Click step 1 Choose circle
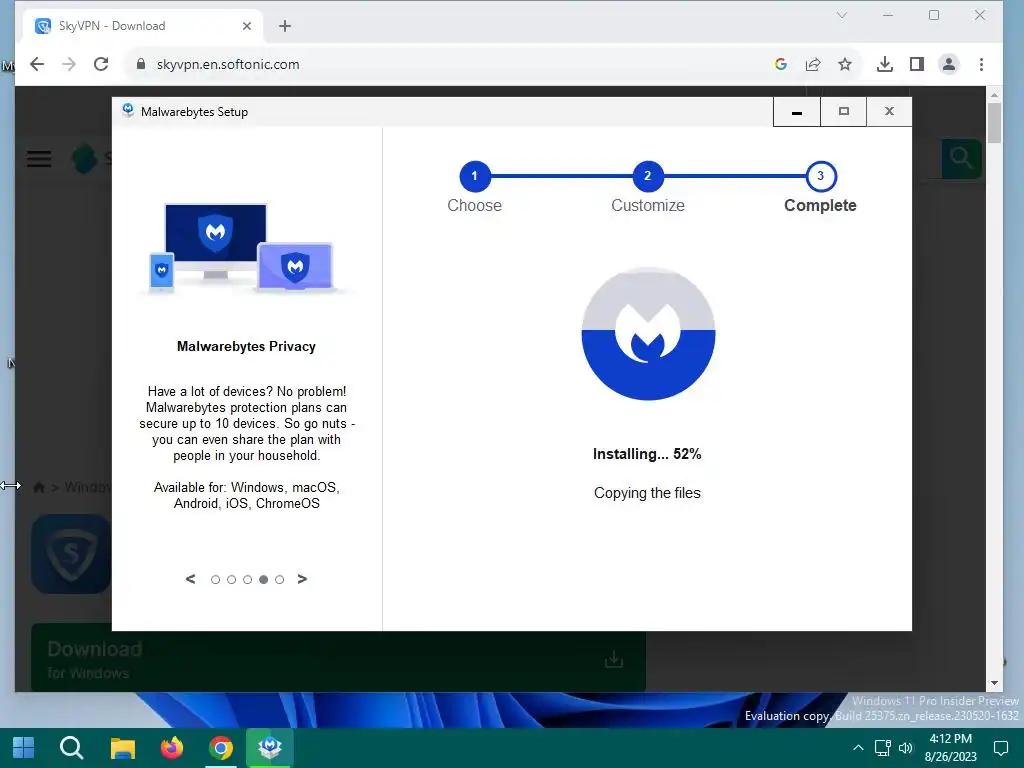The height and width of the screenshot is (768, 1024). click(475, 176)
